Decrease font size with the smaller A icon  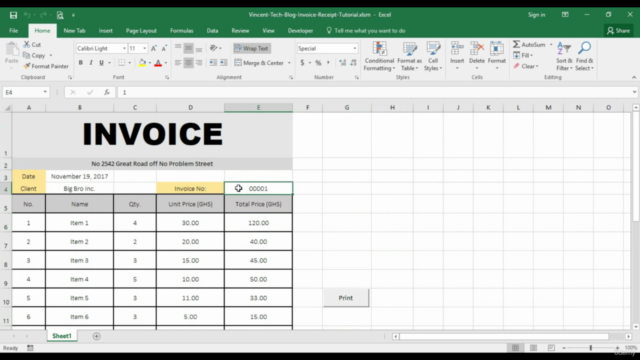click(x=164, y=48)
